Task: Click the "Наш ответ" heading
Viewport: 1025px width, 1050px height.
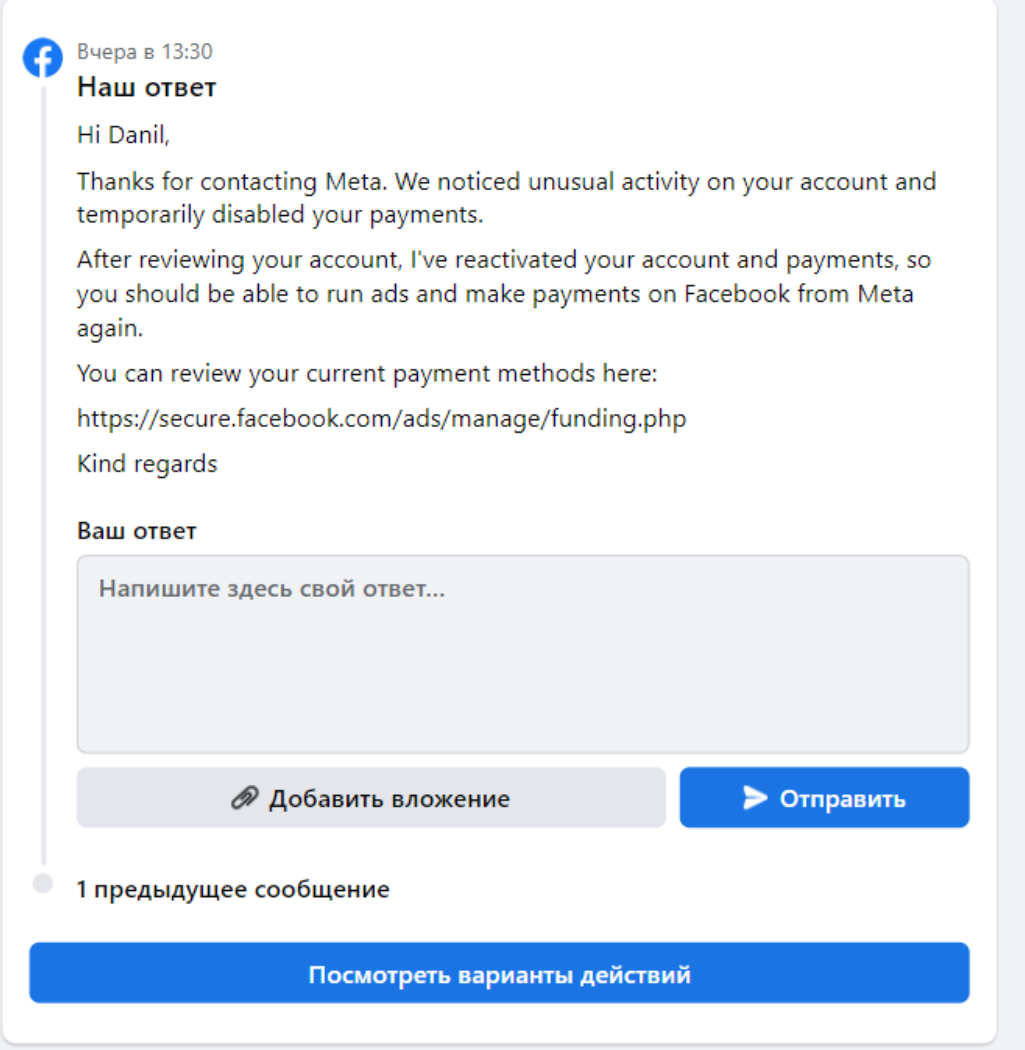Action: click(147, 88)
